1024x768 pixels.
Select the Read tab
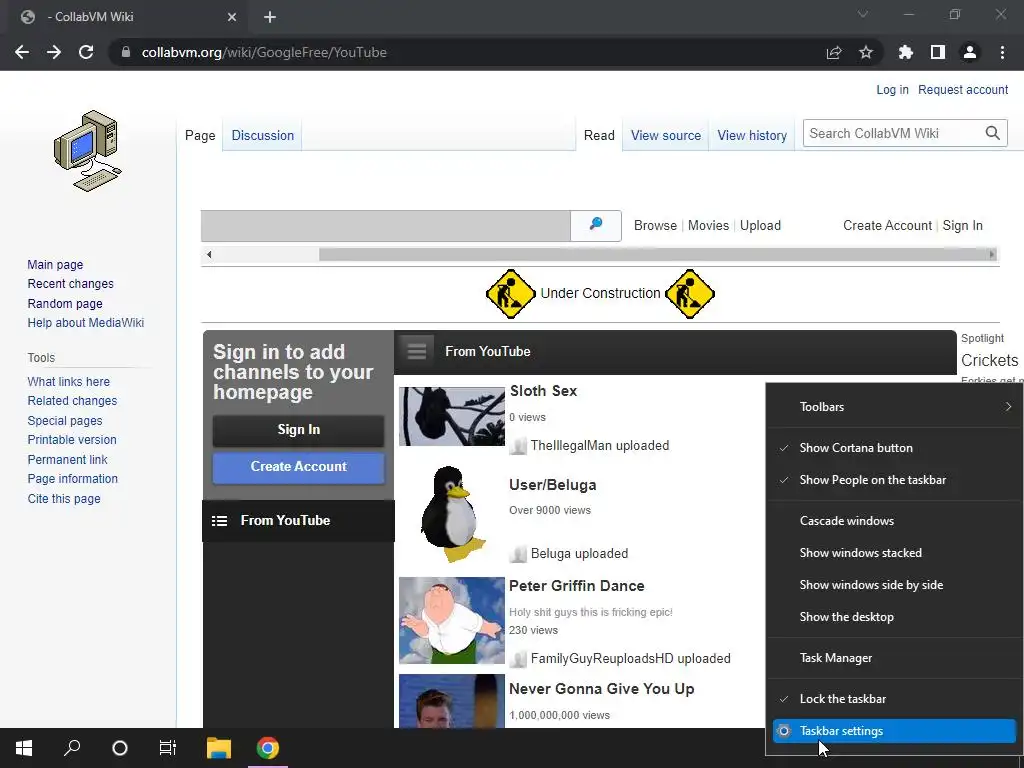pyautogui.click(x=599, y=135)
